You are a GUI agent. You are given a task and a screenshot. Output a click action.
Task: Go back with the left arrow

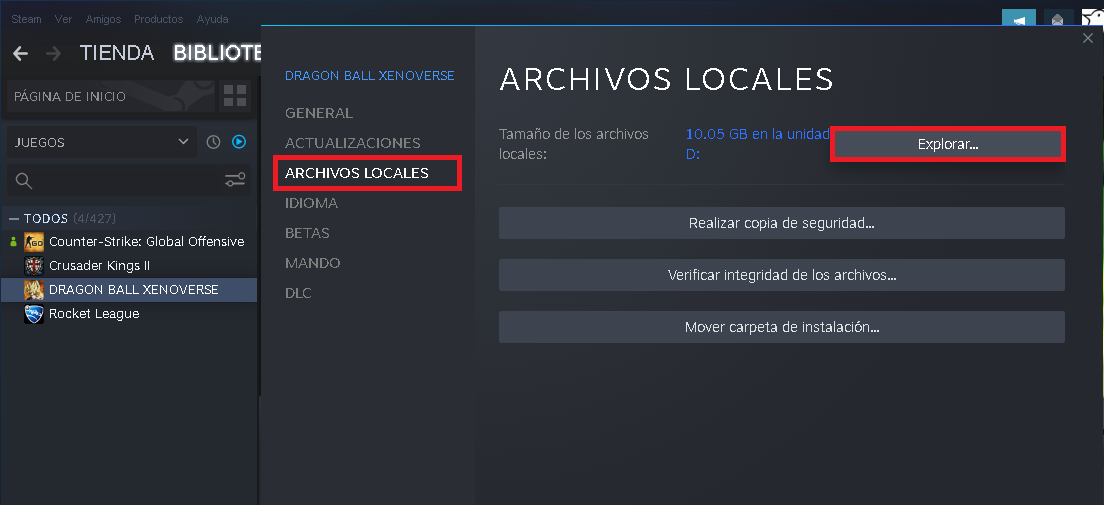(20, 54)
